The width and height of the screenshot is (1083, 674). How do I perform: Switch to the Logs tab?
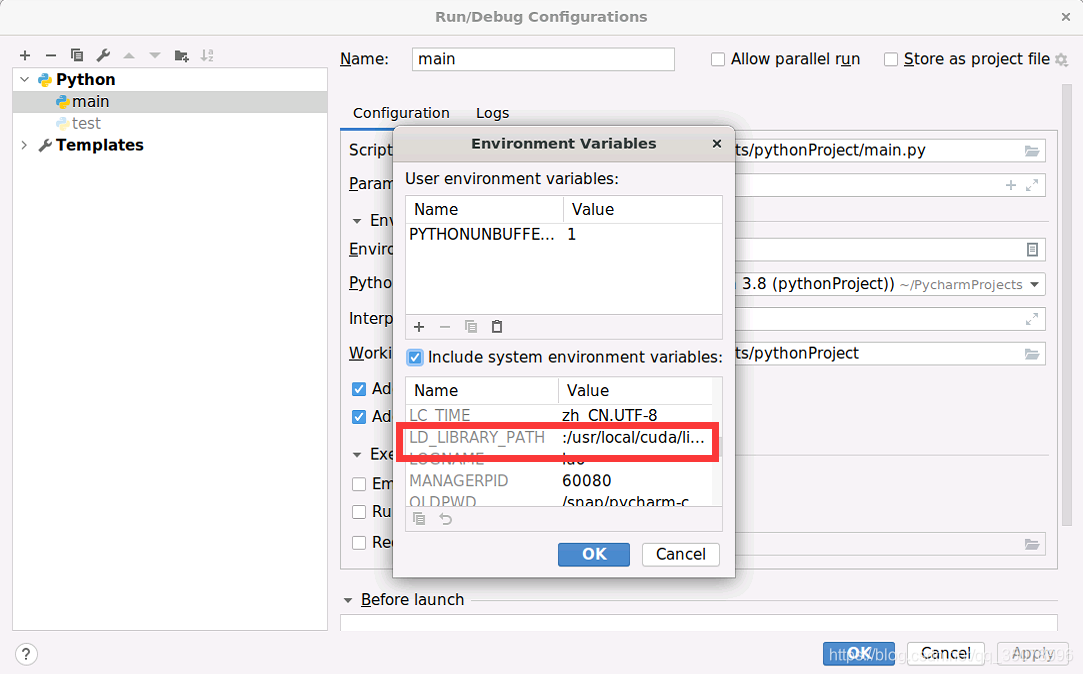(492, 113)
